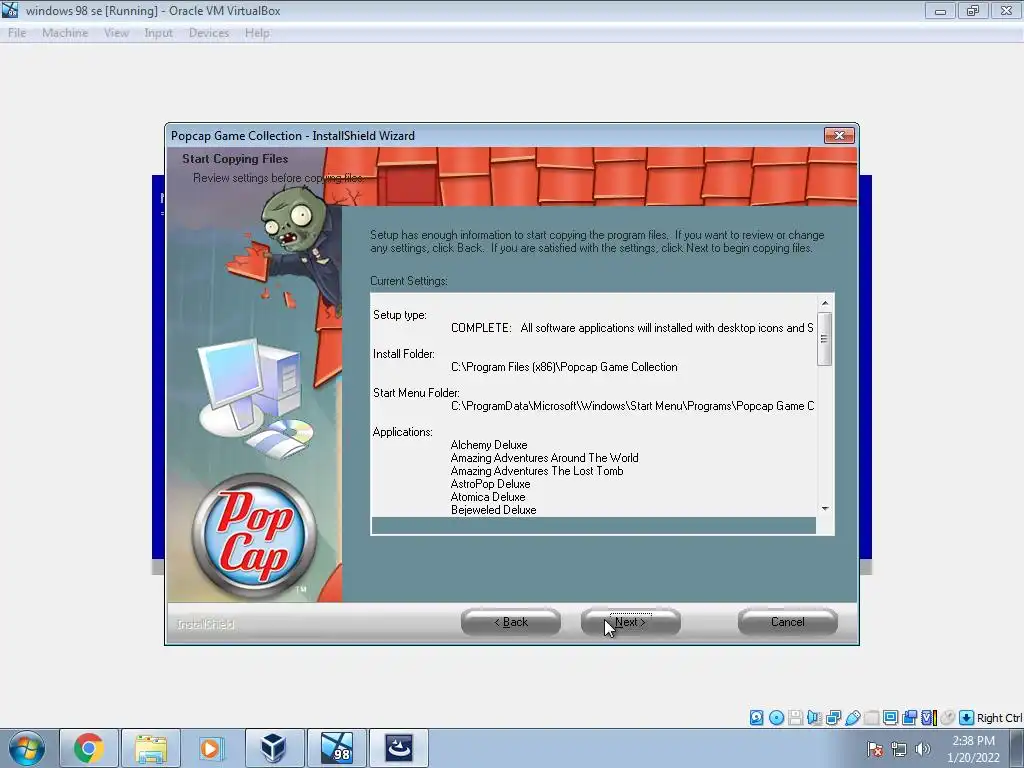Viewport: 1024px width, 768px height.
Task: Click the 'Atomica Deluxe' line
Action: pyautogui.click(x=488, y=497)
